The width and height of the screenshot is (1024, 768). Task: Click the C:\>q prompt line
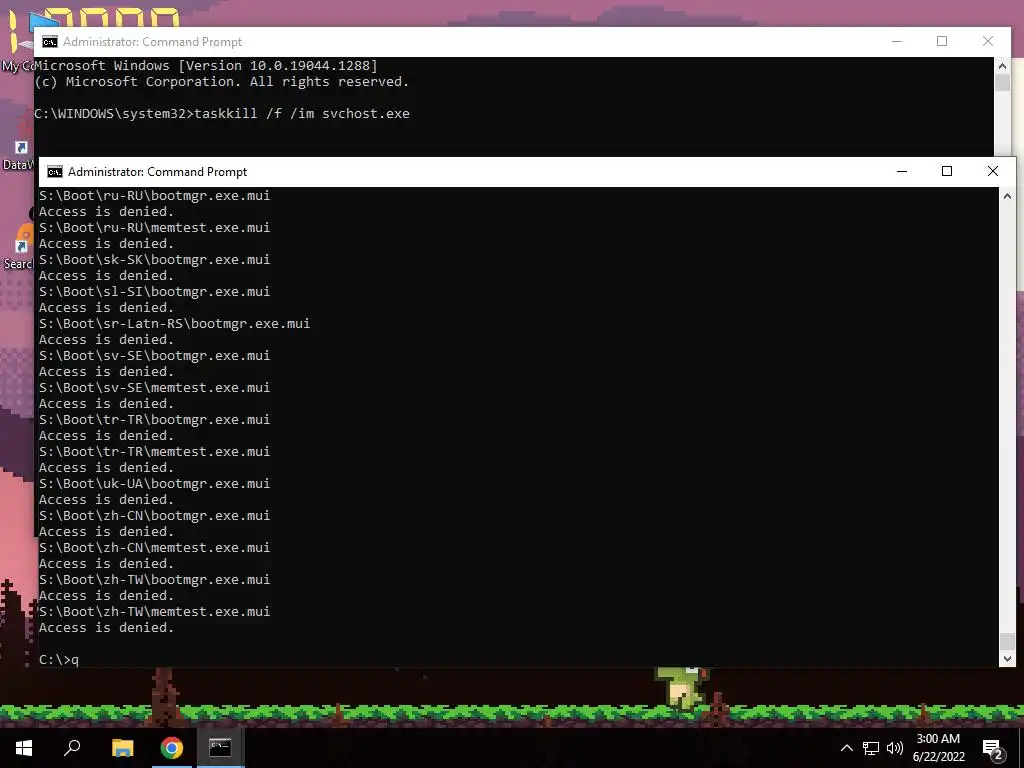pyautogui.click(x=59, y=660)
